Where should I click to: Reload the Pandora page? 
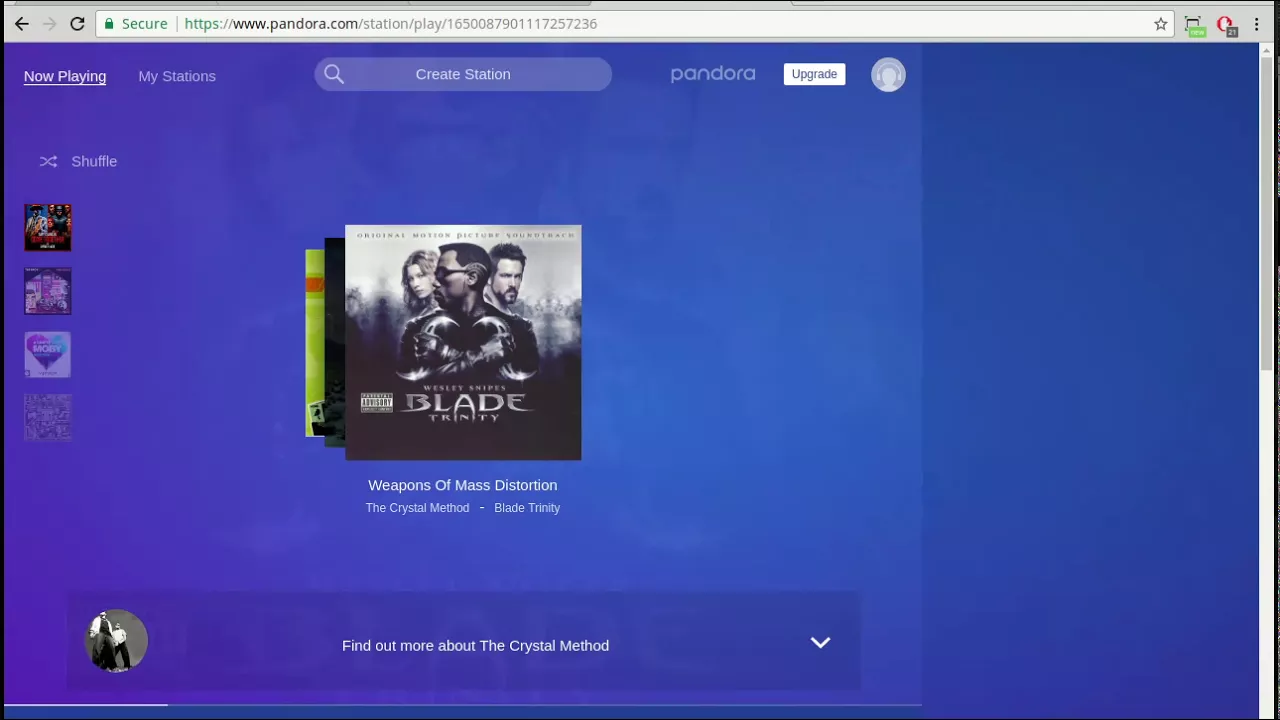pos(77,24)
